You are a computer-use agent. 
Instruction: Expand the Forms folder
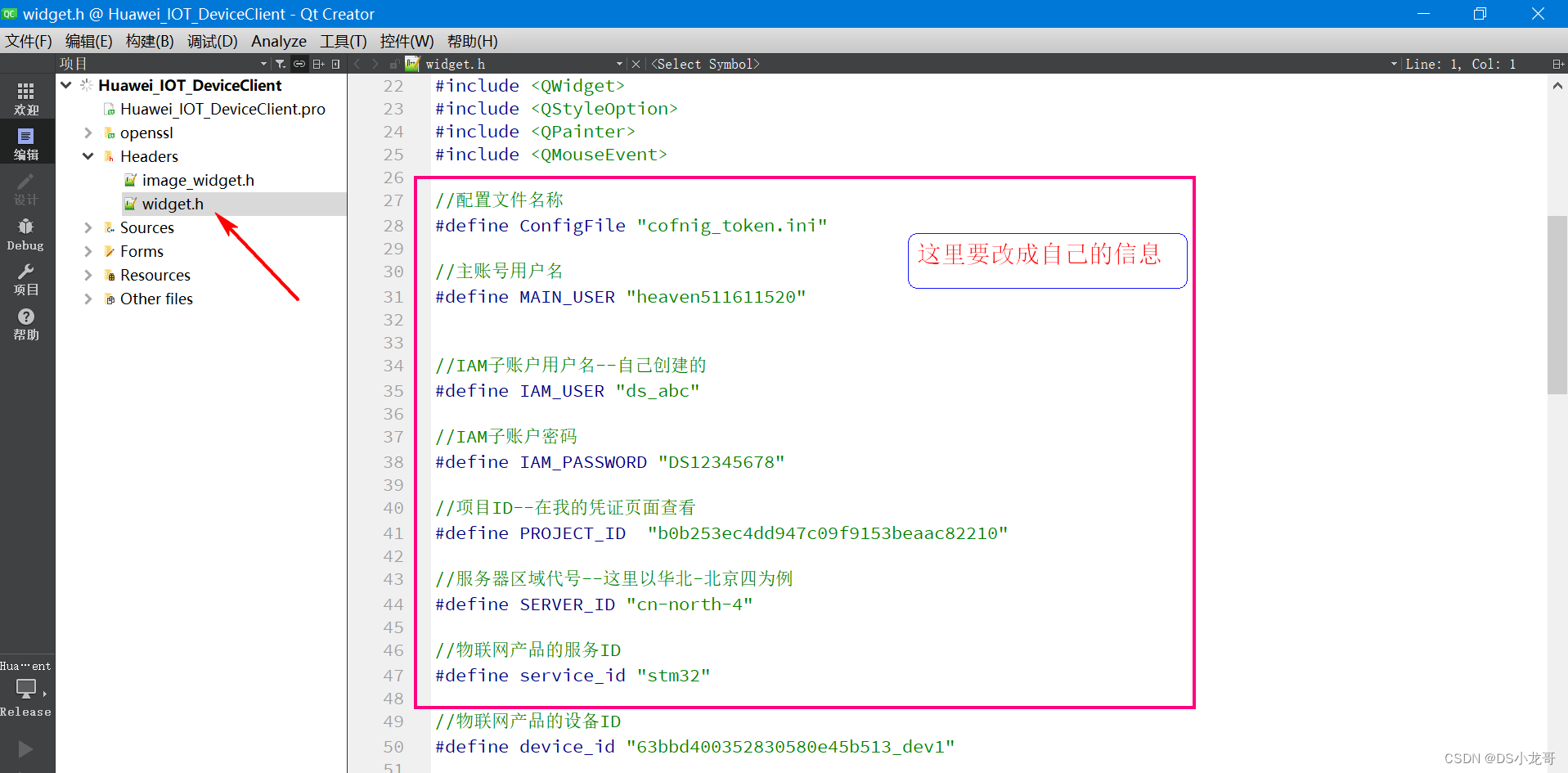pyautogui.click(x=88, y=251)
